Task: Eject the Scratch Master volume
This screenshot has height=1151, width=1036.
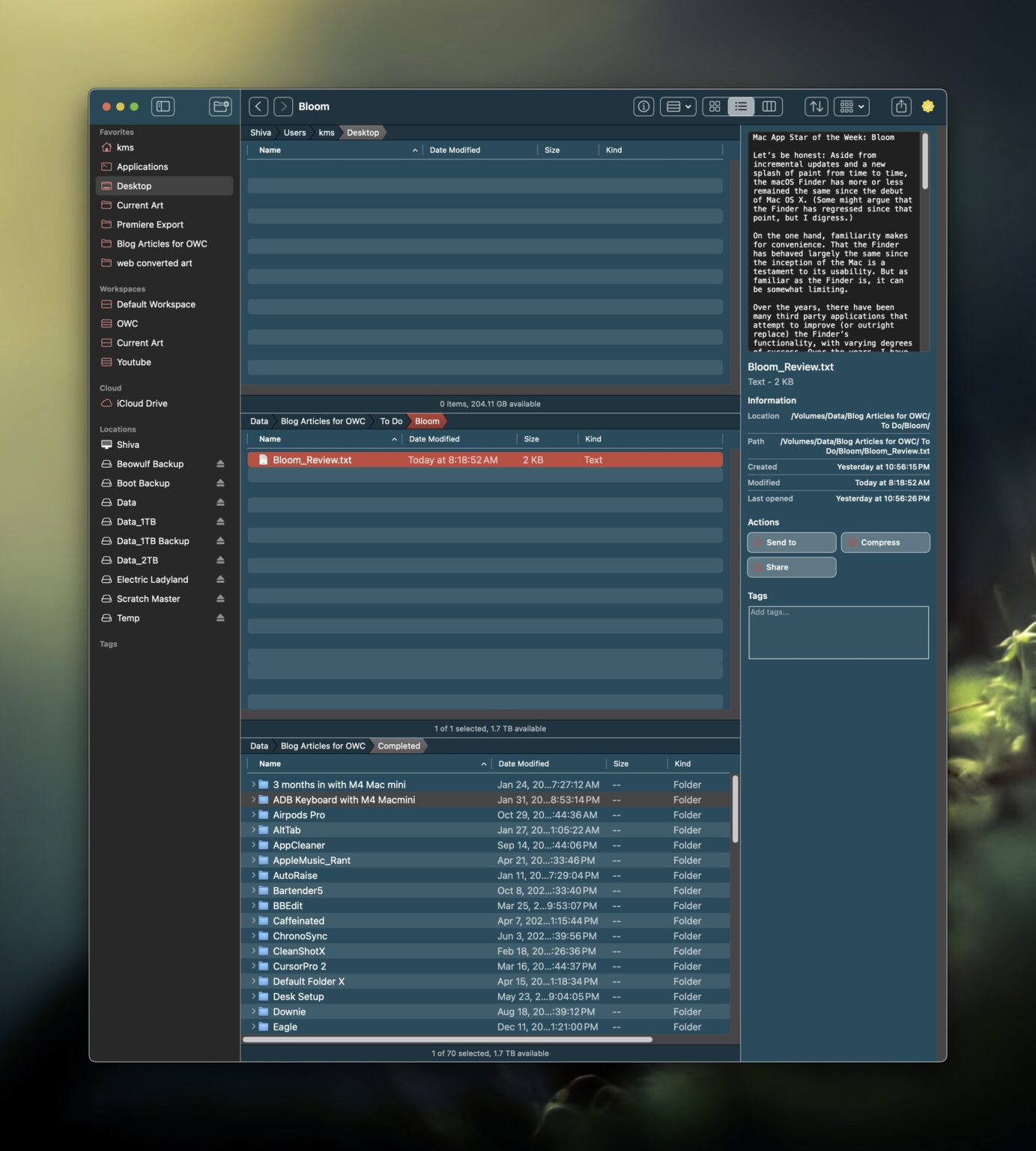Action: point(220,599)
